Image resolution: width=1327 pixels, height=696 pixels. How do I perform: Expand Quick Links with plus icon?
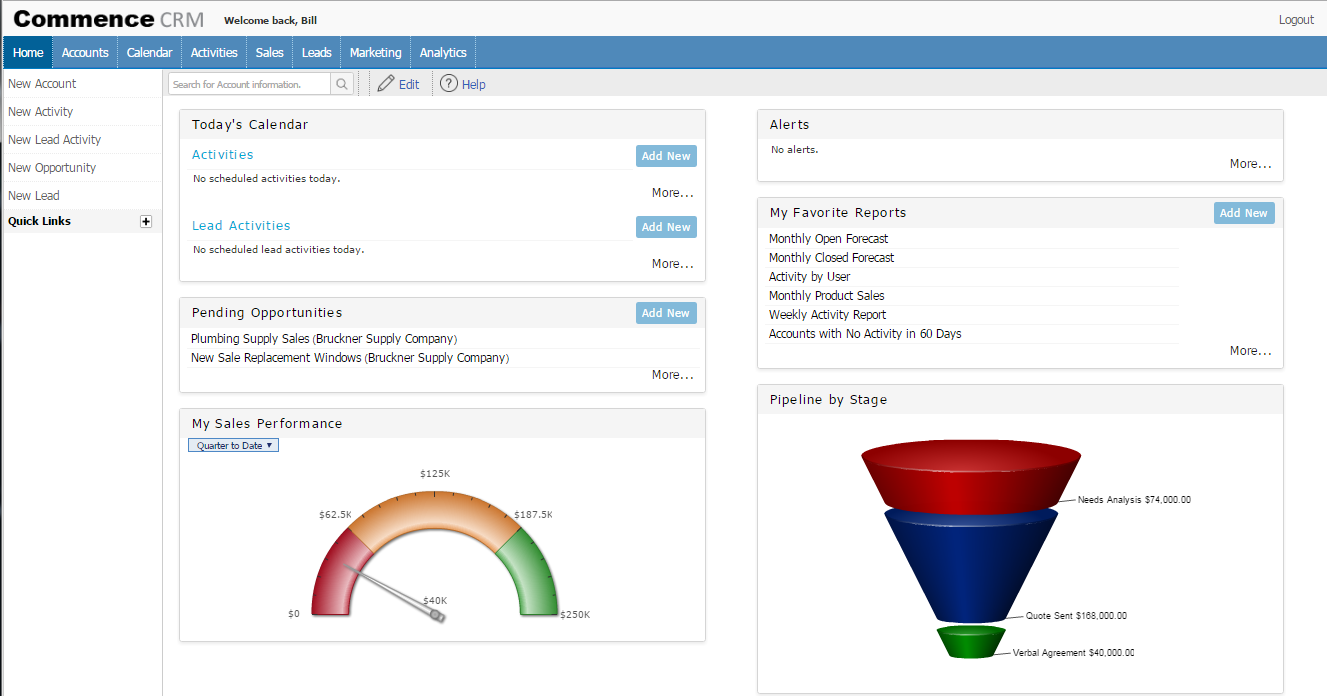point(146,221)
